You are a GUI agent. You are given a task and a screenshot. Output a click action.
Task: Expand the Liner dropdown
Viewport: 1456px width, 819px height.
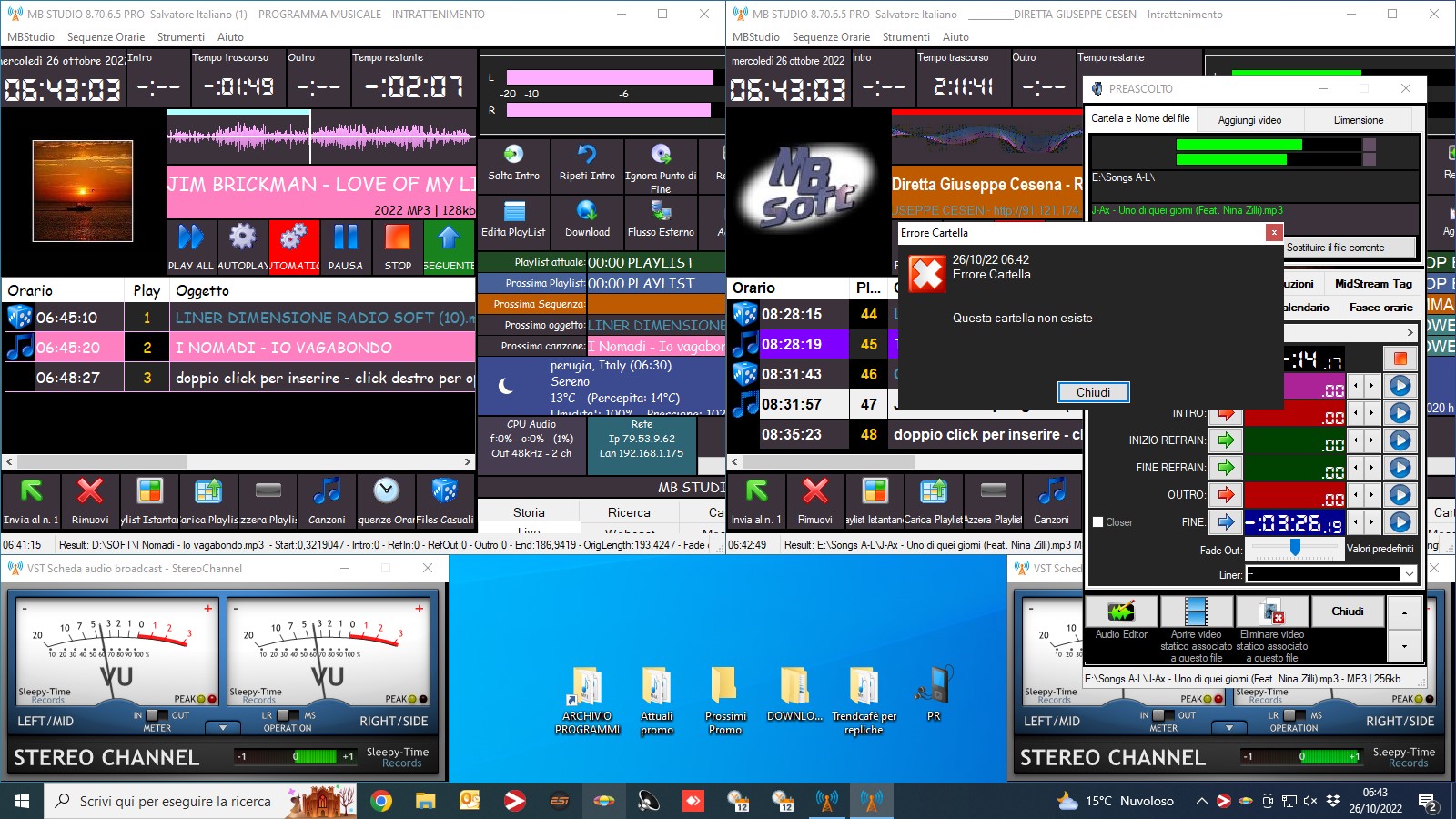point(1410,574)
